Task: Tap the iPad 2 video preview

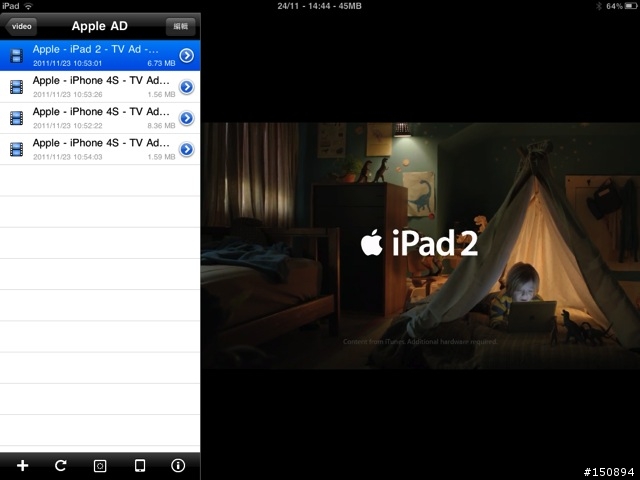Action: [420, 246]
